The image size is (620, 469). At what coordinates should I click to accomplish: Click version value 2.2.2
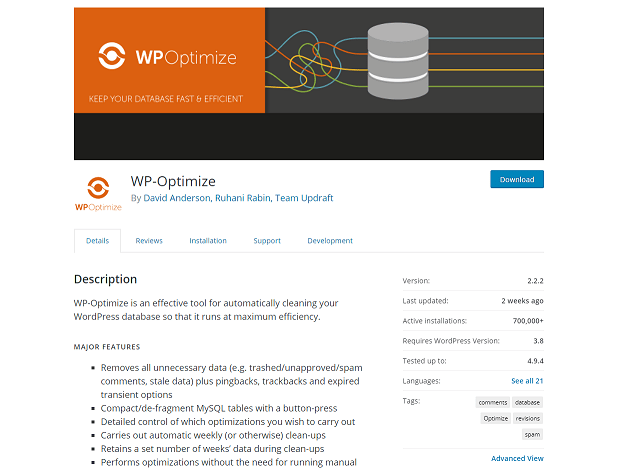535,281
